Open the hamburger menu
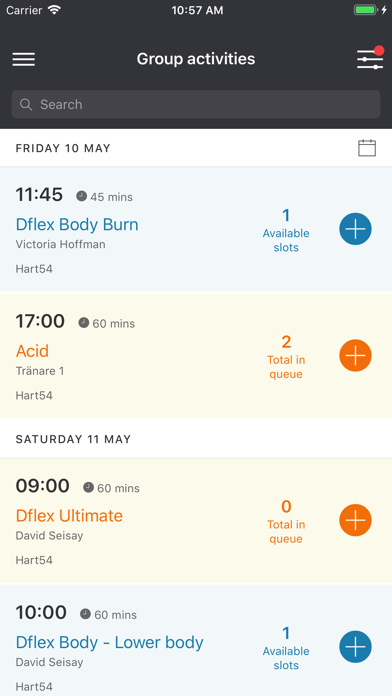Screen dimensions: 392x696 pos(24,59)
